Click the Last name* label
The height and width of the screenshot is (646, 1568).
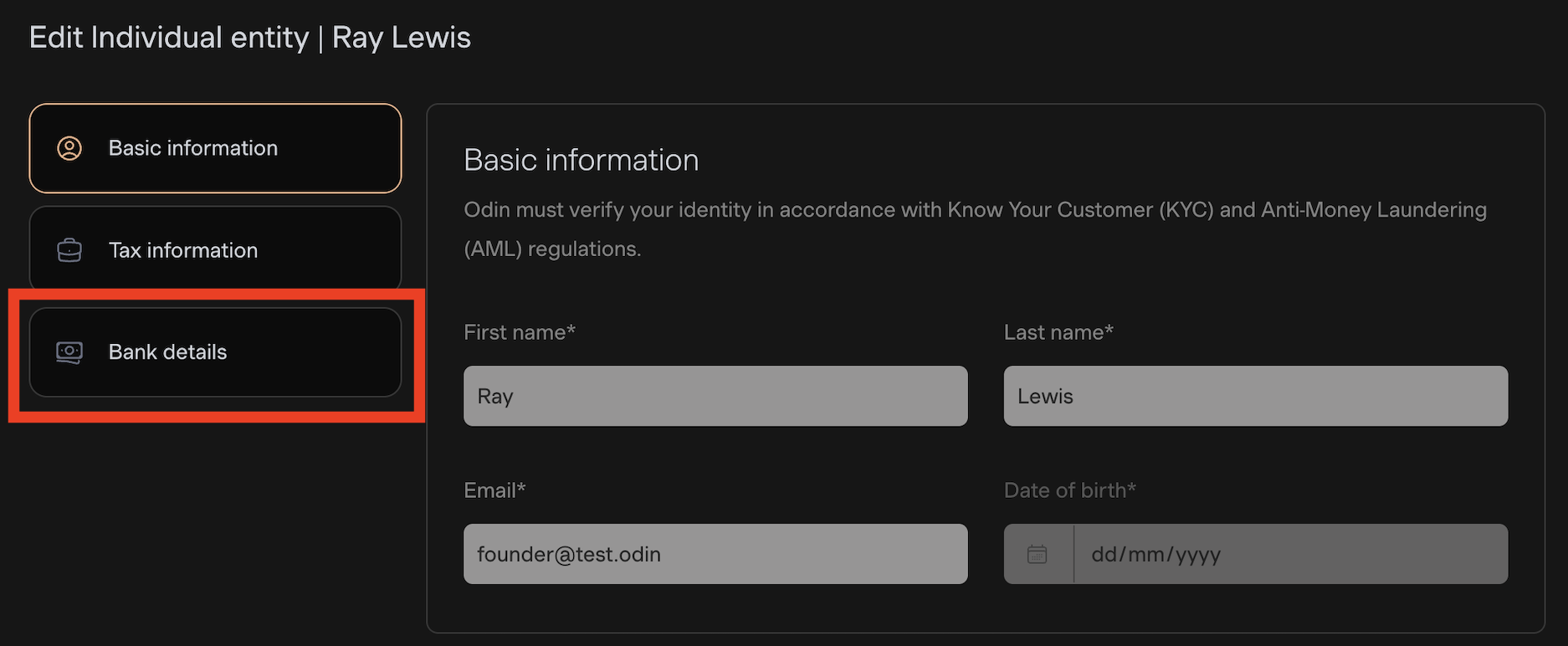1058,332
